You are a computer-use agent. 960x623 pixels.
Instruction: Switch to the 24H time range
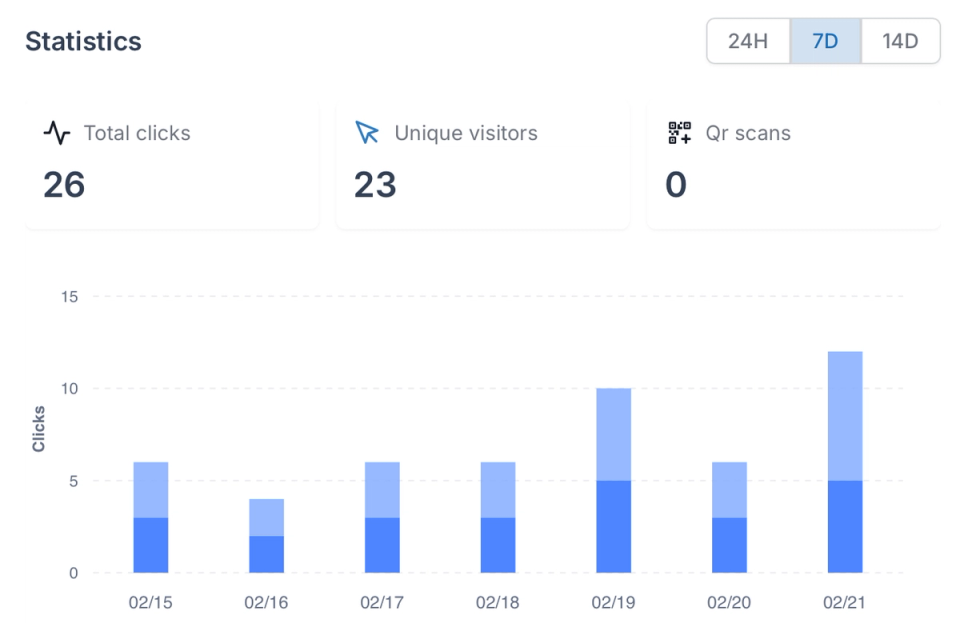tap(748, 41)
